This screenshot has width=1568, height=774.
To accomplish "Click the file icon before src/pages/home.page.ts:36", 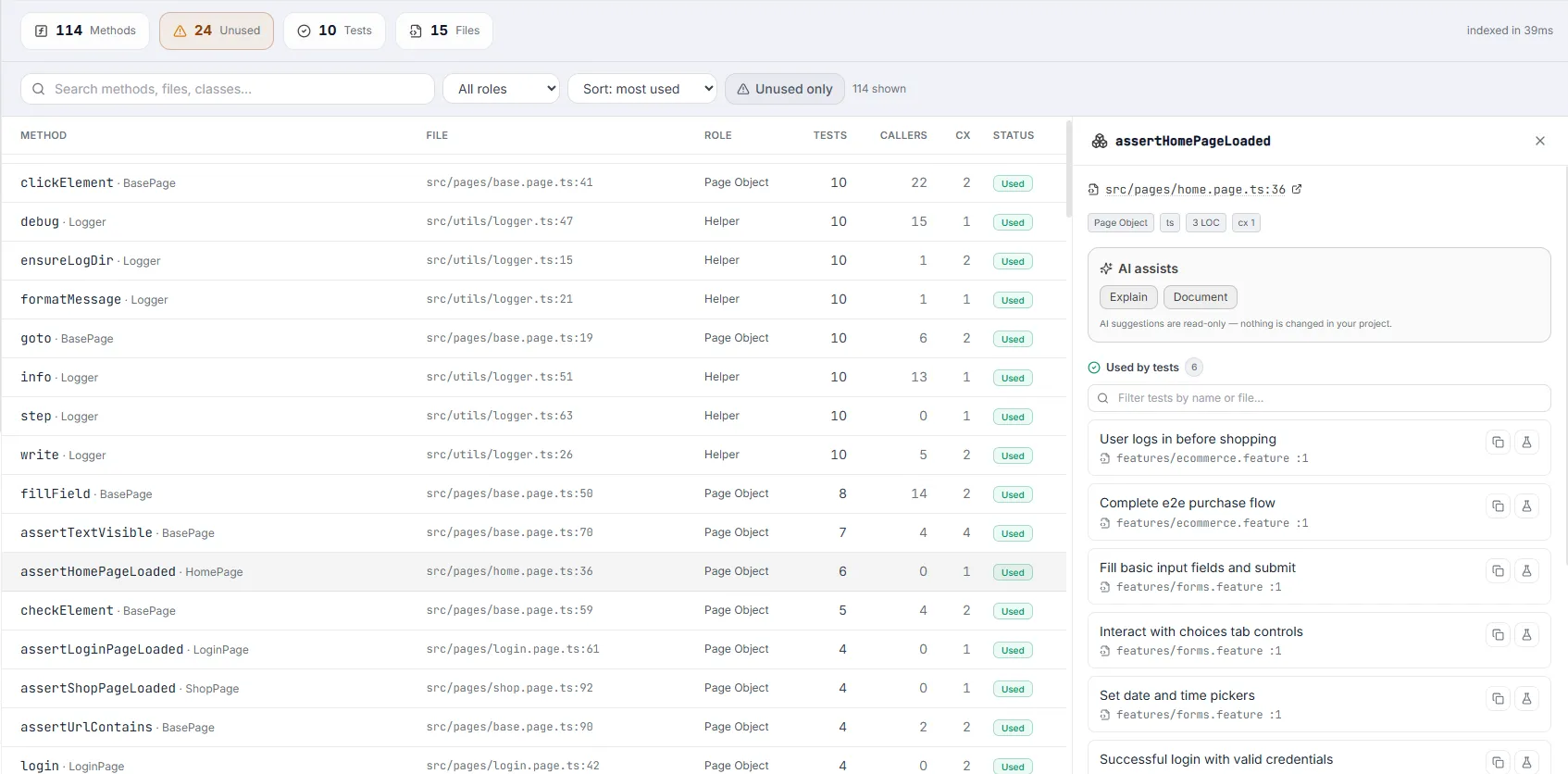I will [x=1093, y=190].
